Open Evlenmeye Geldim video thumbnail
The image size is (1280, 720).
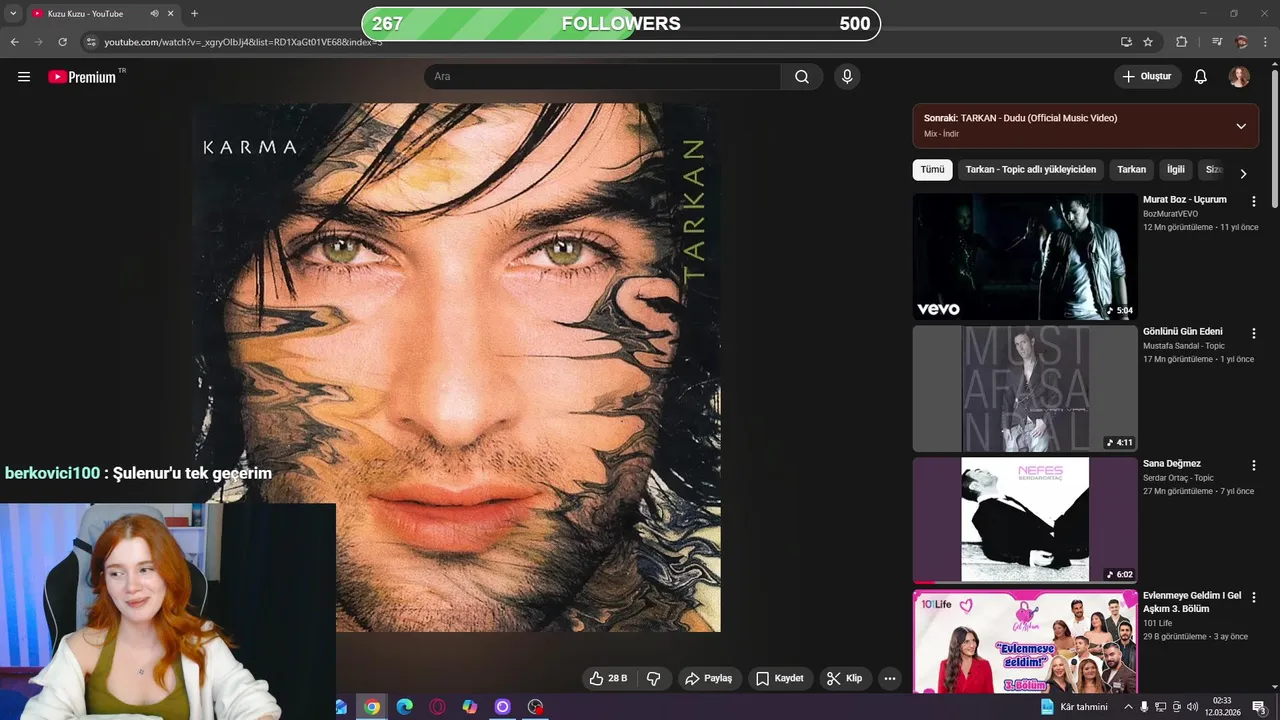coord(1025,641)
